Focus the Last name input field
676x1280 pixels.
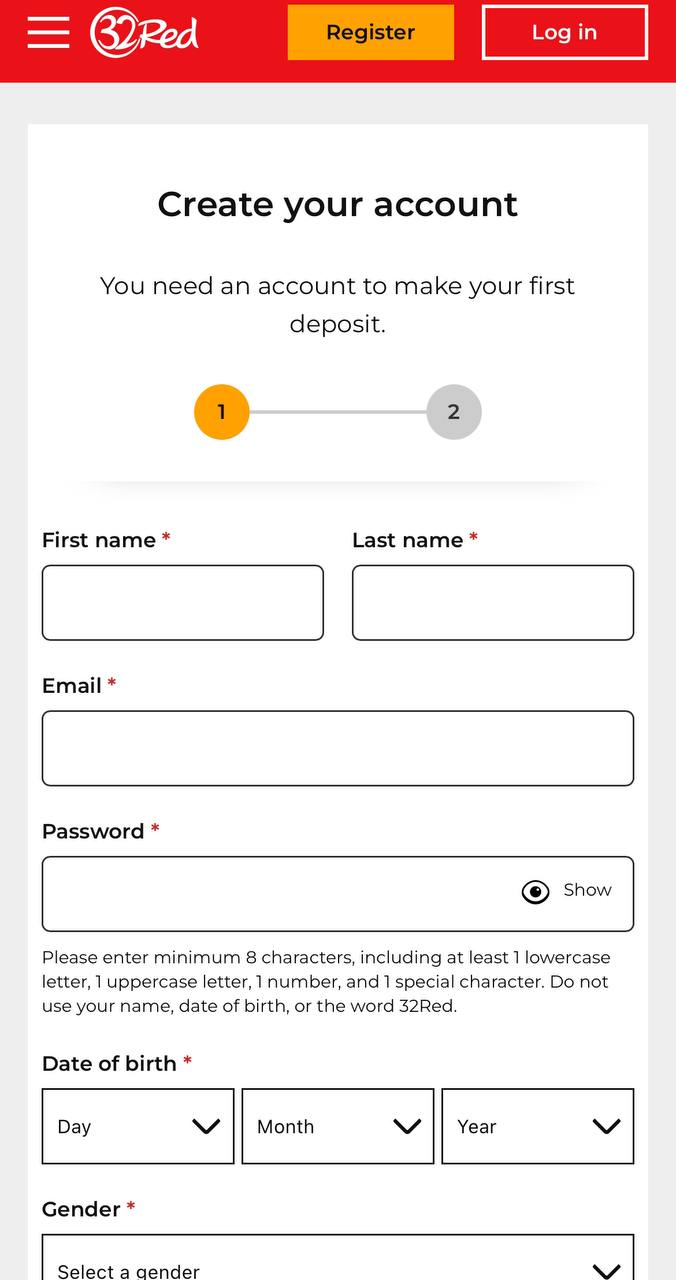pos(493,603)
